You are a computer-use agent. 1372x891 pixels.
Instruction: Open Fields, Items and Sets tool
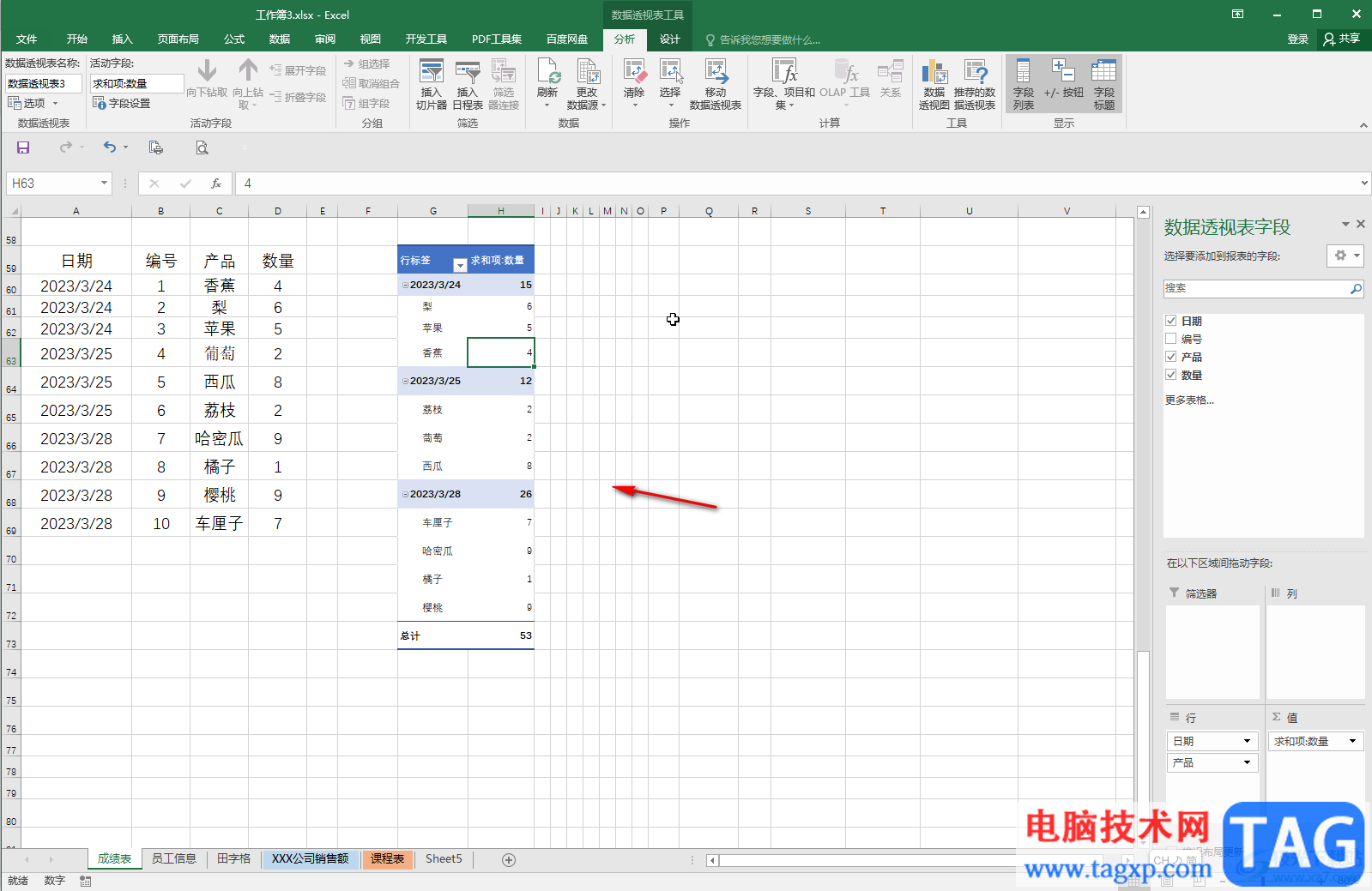784,84
